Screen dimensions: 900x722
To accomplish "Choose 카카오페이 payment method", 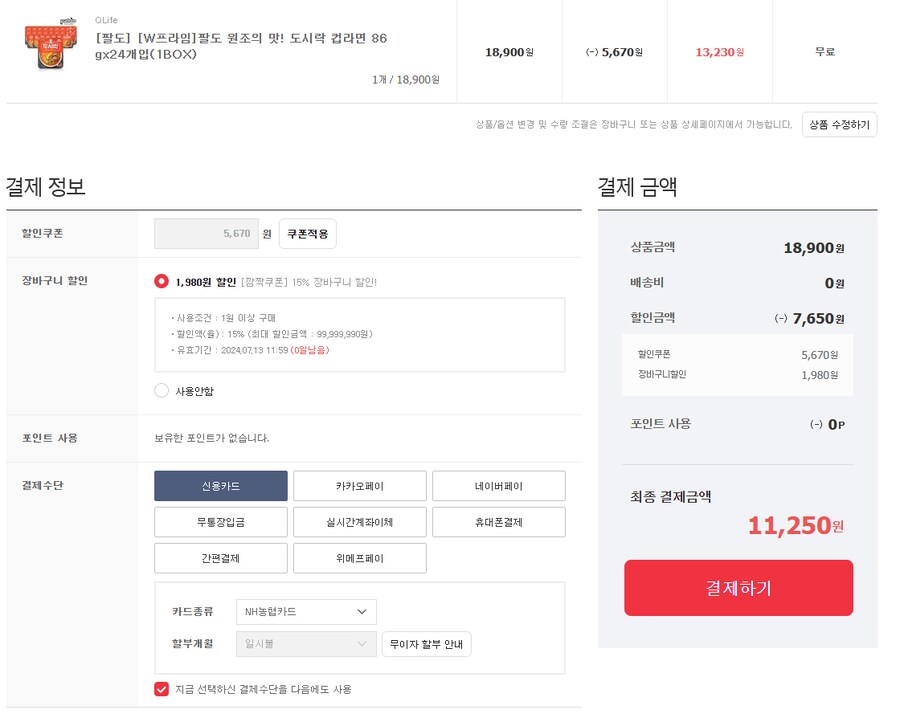I will tap(360, 486).
